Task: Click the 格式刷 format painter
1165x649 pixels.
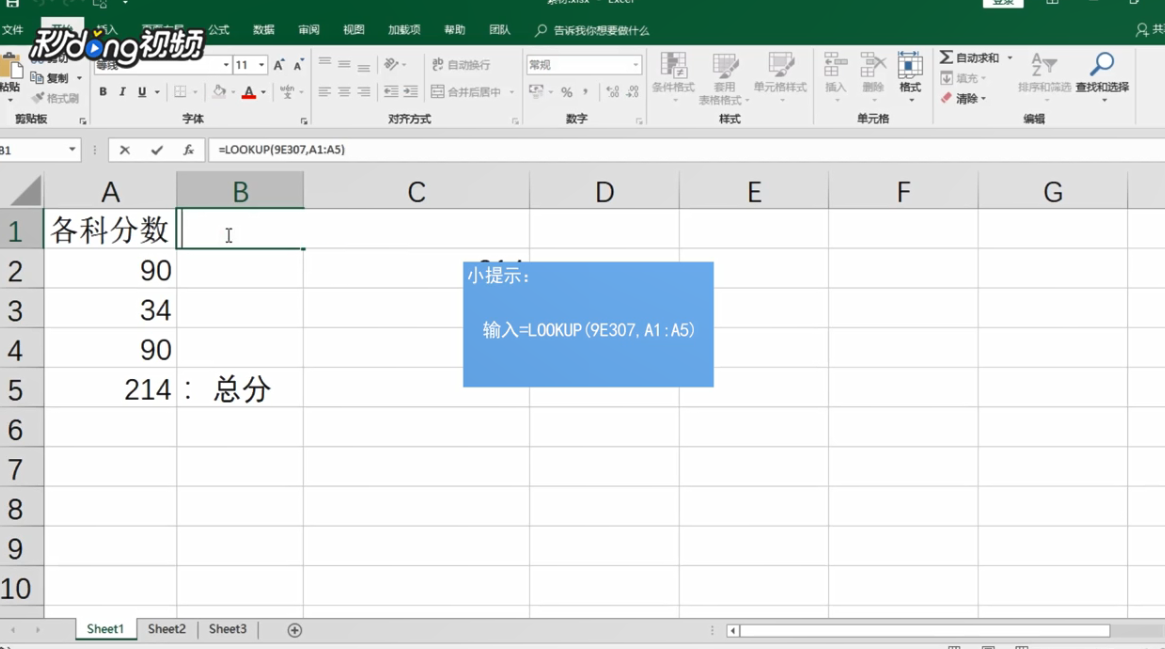Action: coord(54,98)
